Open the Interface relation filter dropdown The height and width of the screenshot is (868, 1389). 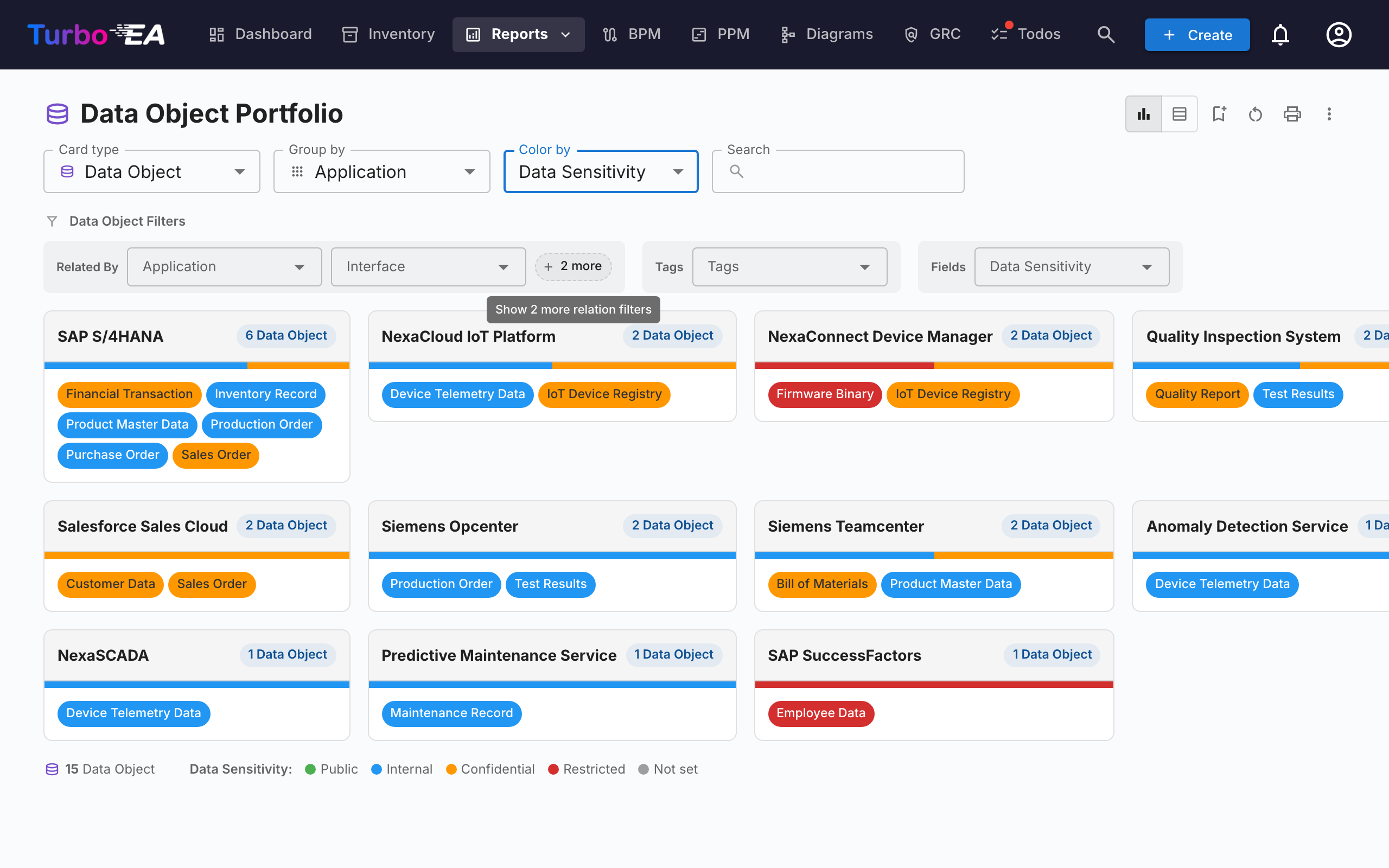[x=428, y=267]
